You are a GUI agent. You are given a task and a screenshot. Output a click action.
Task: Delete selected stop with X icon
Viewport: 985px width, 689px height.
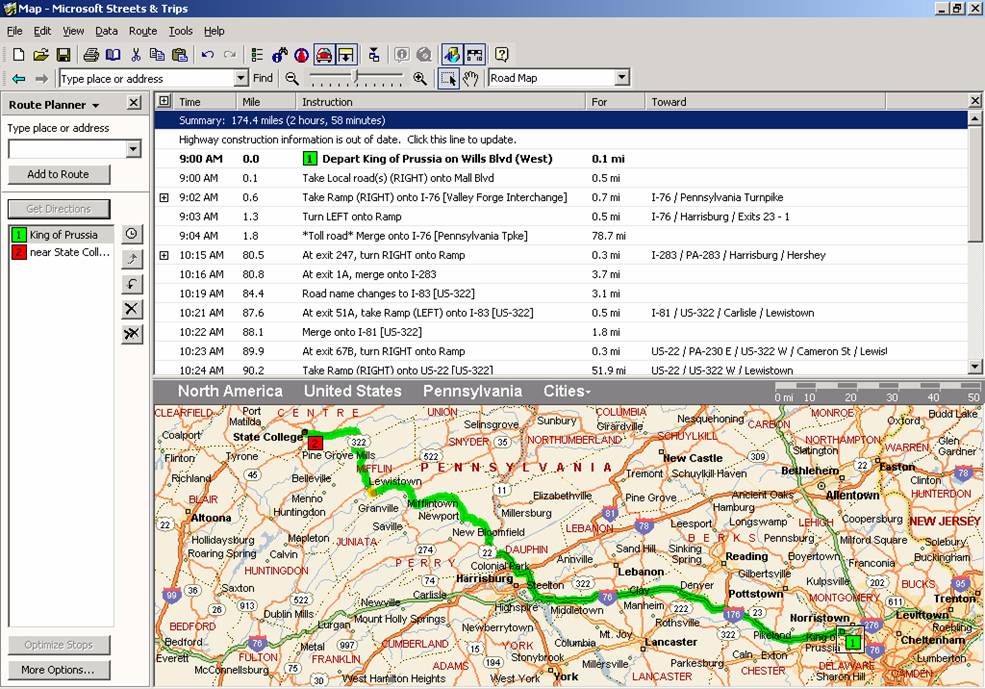pos(131,308)
